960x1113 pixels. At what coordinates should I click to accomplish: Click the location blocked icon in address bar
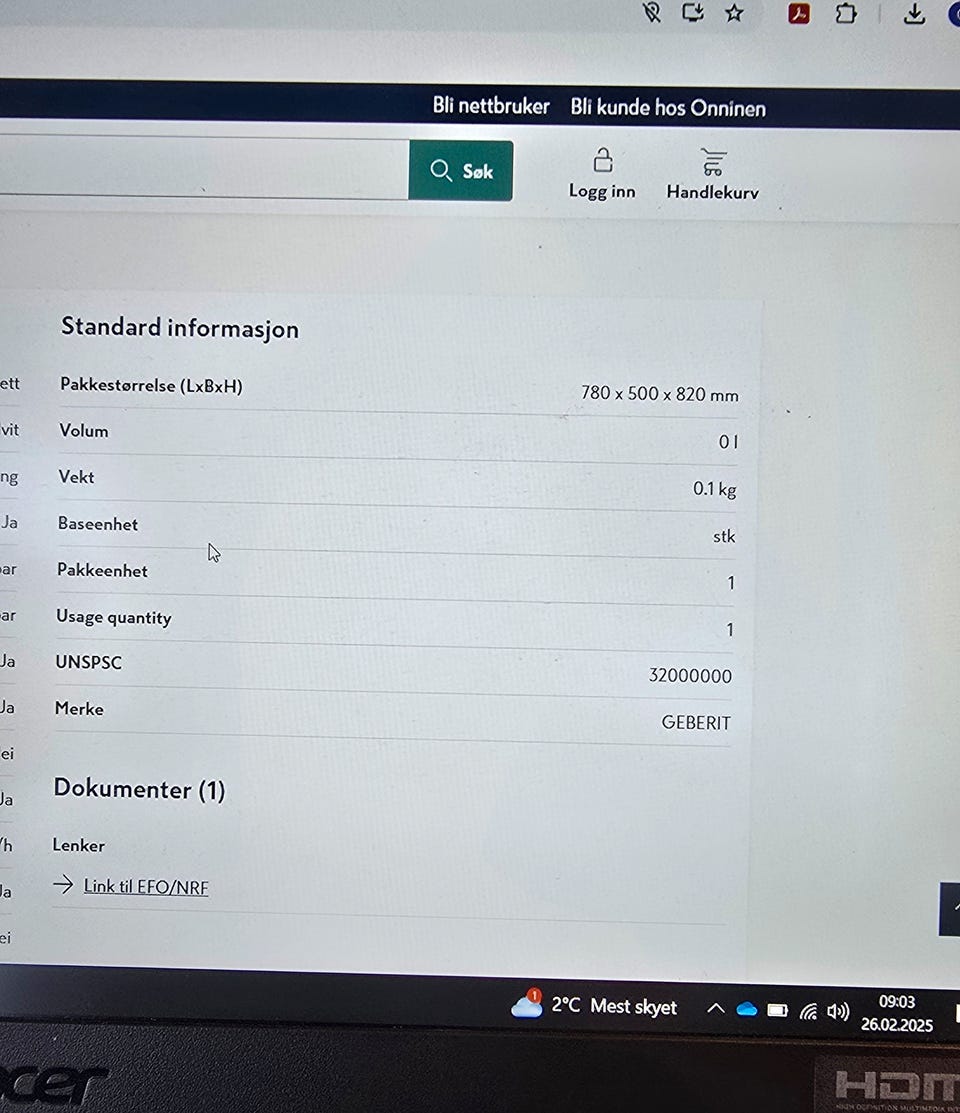[652, 13]
